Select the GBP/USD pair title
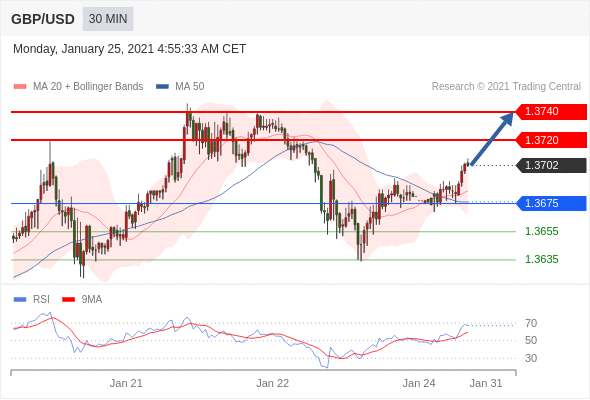This screenshot has height=400, width=590. click(x=43, y=19)
